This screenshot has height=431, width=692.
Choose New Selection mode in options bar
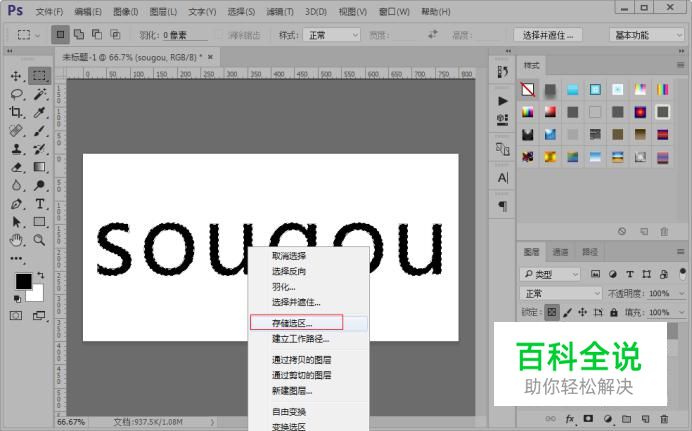60,34
